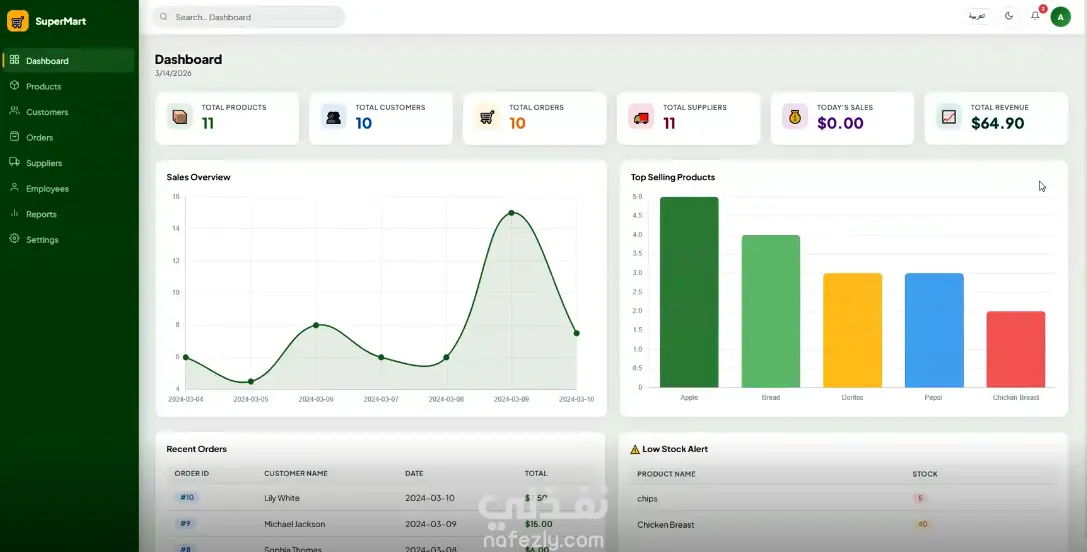The image size is (1087, 552).
Task: Open the Reports chart icon in sidebar
Action: point(14,214)
